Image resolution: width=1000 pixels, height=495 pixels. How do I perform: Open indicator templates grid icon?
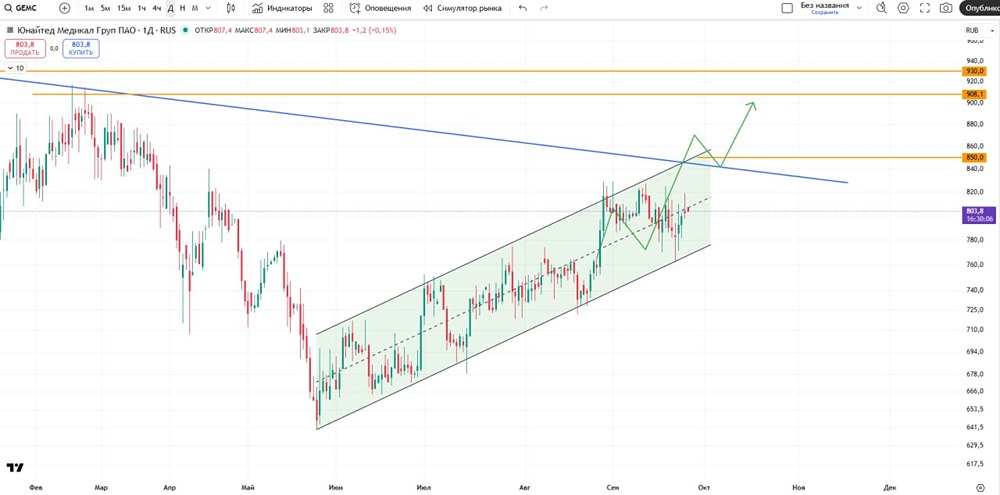coord(328,8)
